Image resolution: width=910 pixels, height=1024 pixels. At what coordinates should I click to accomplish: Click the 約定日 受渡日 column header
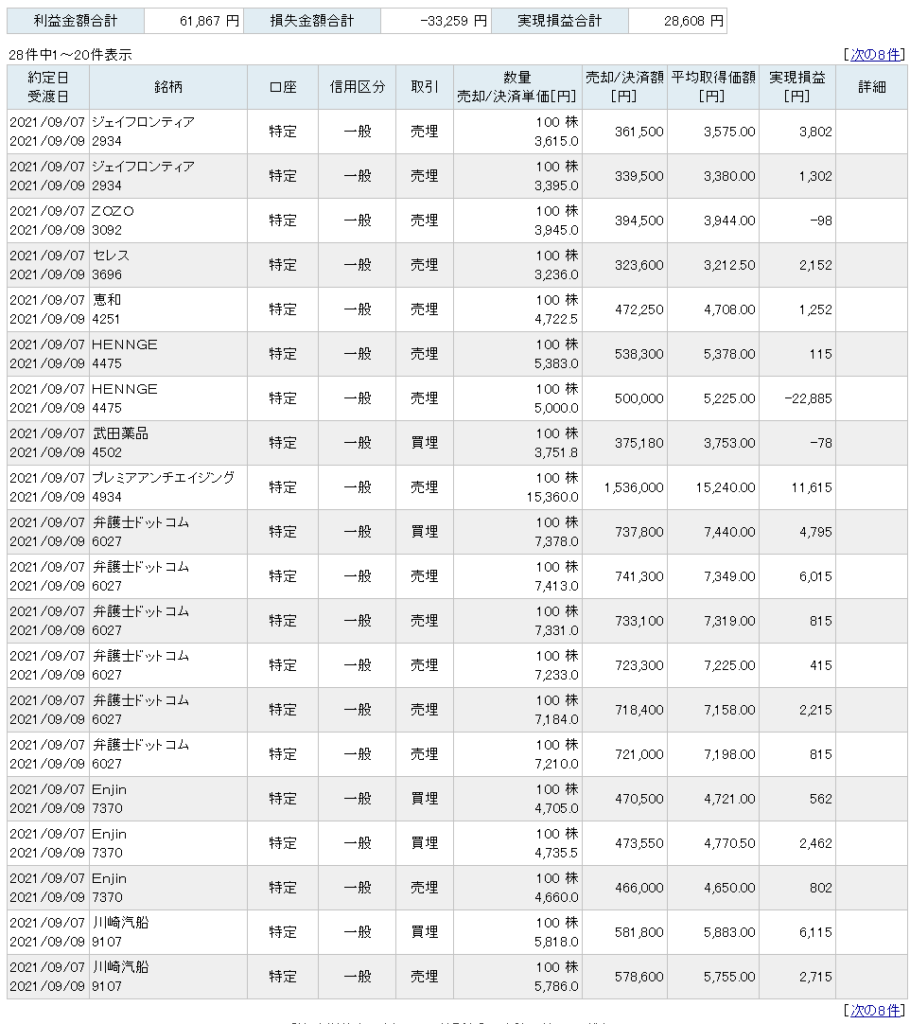[48, 87]
